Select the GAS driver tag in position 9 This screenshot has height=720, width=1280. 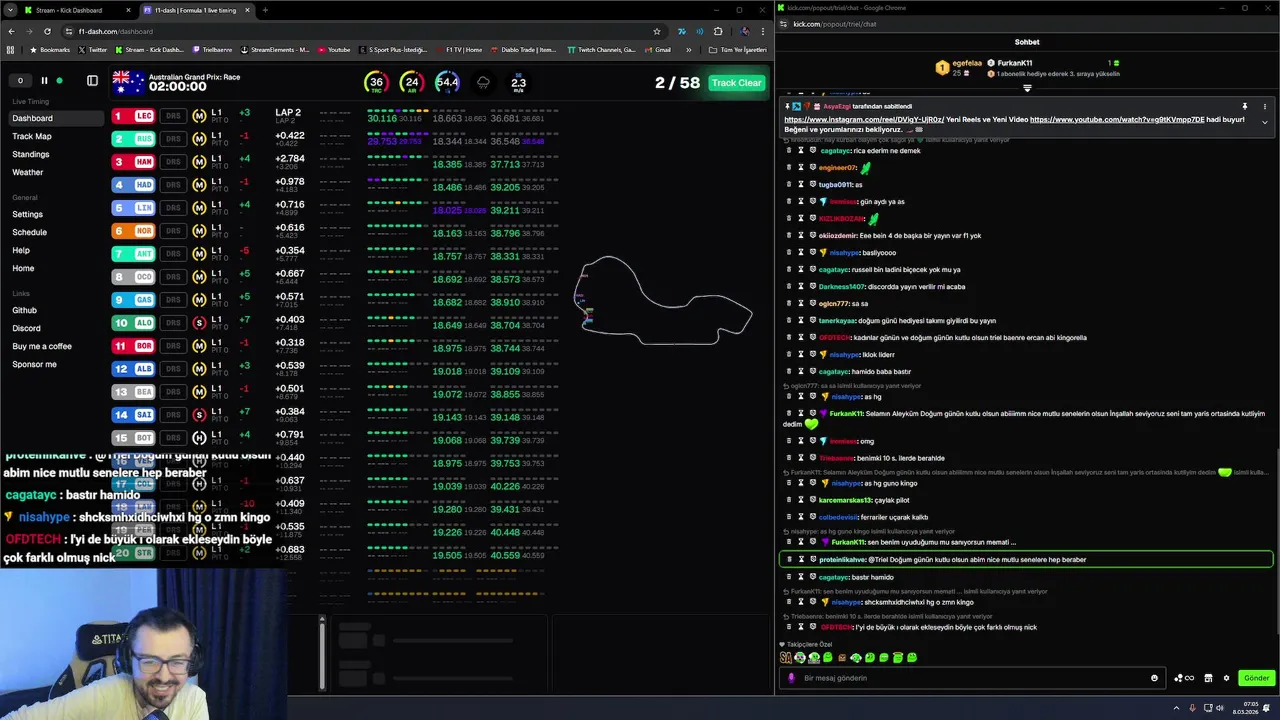click(134, 300)
